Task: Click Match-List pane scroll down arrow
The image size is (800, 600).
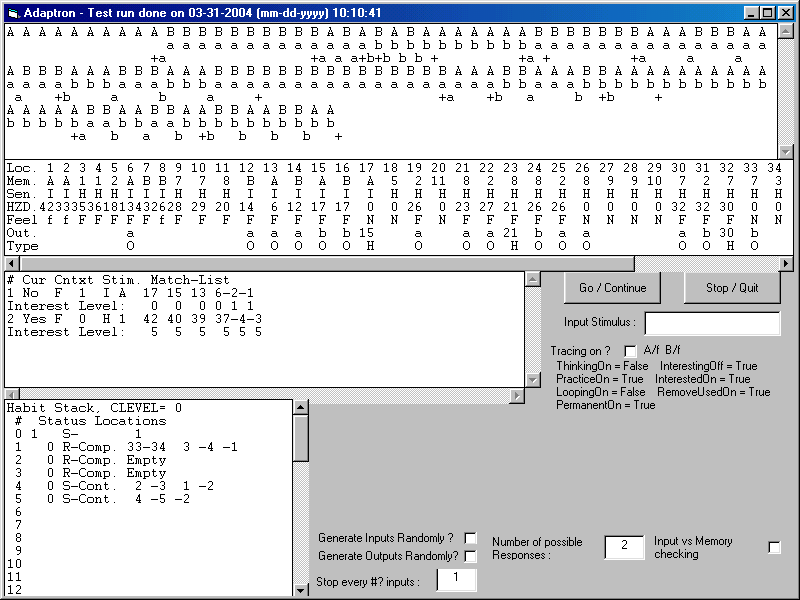Action: [x=533, y=380]
